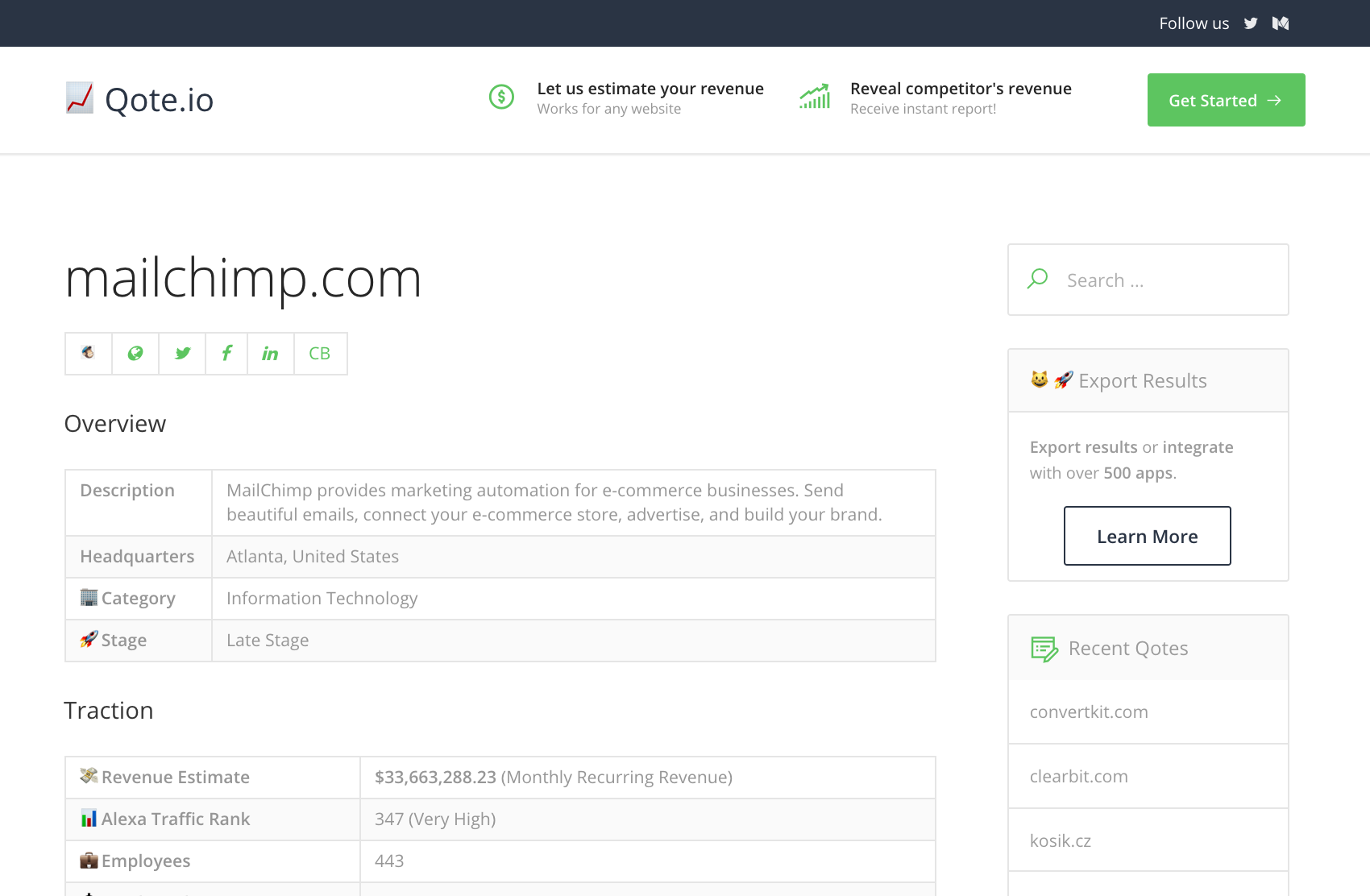The height and width of the screenshot is (896, 1370).
Task: Click the Export Results panel heading
Action: 1143,381
